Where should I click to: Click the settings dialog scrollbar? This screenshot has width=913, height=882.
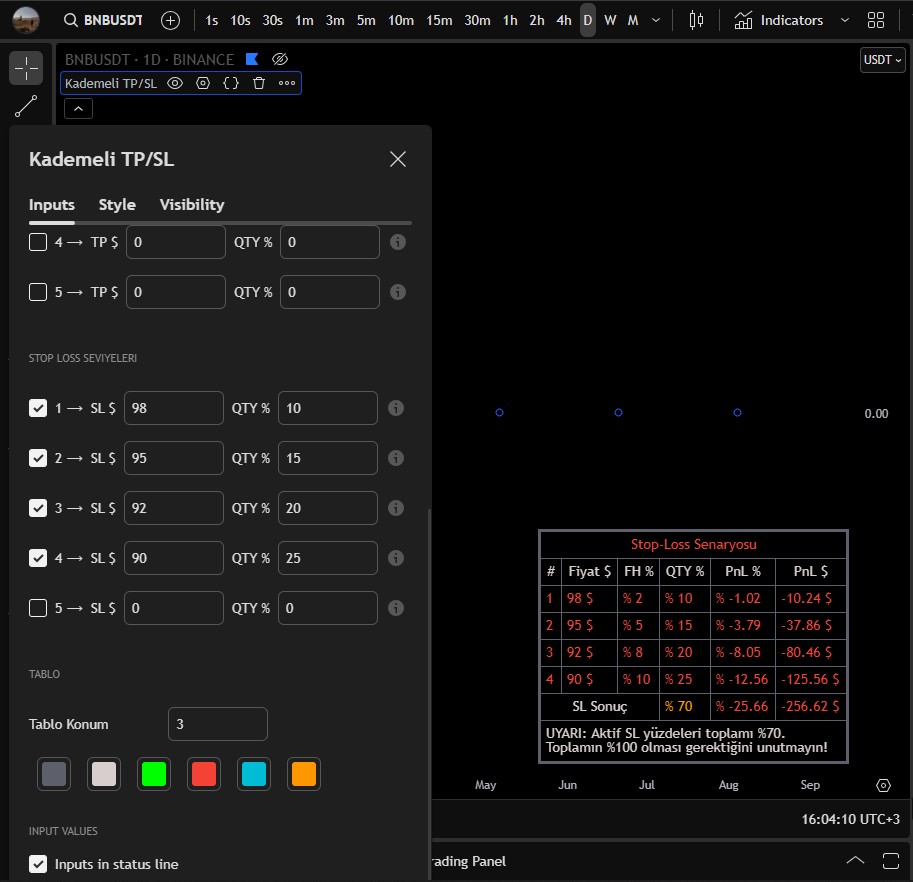[x=429, y=693]
